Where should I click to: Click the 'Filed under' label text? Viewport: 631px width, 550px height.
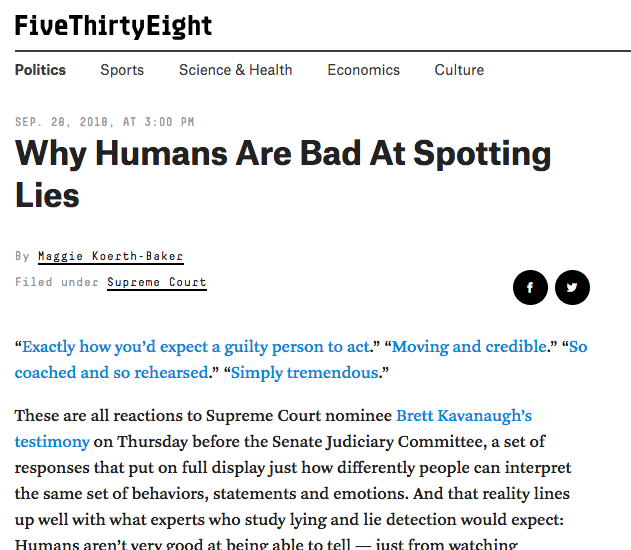click(57, 282)
